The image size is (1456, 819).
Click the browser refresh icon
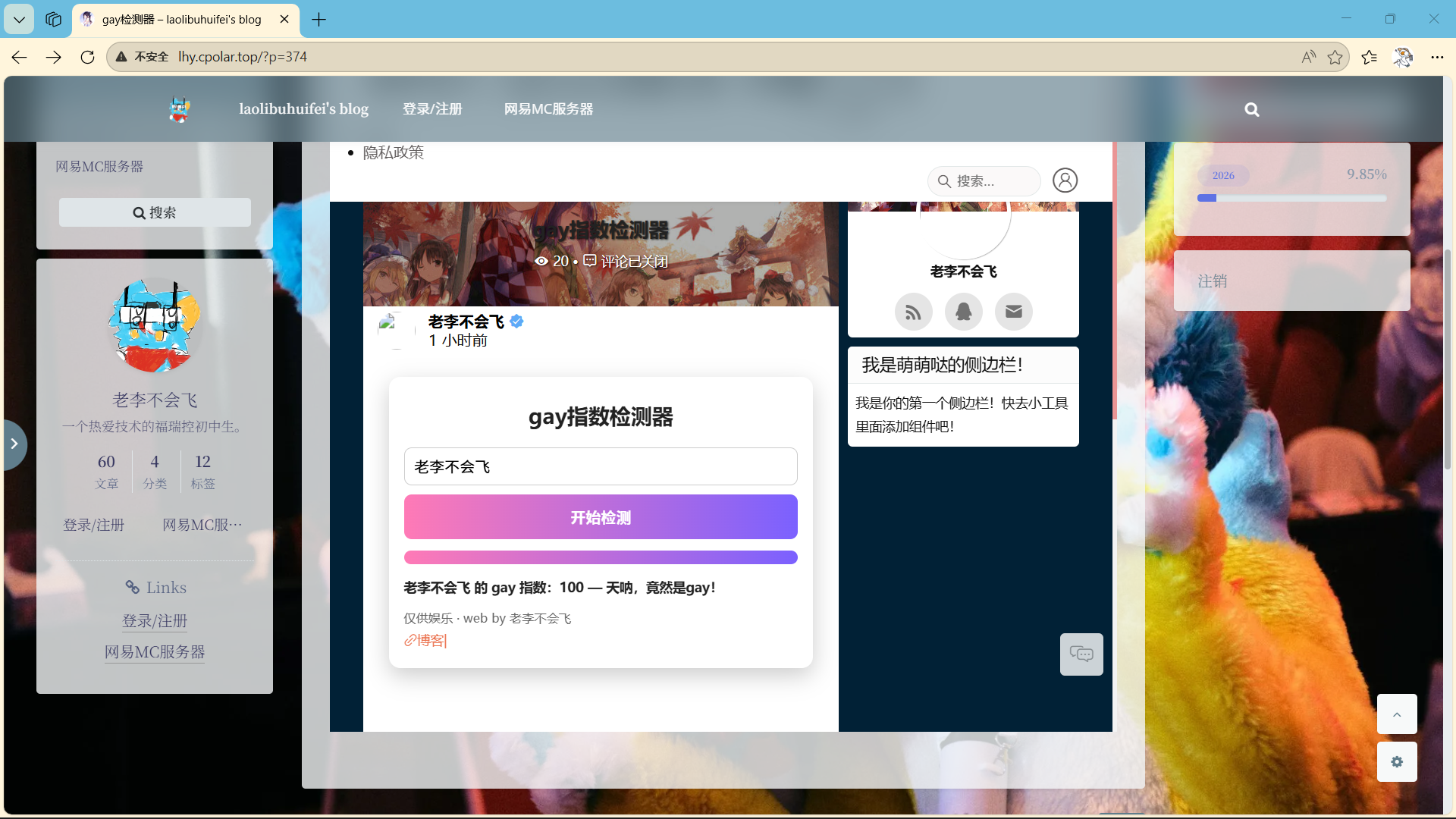[x=87, y=57]
